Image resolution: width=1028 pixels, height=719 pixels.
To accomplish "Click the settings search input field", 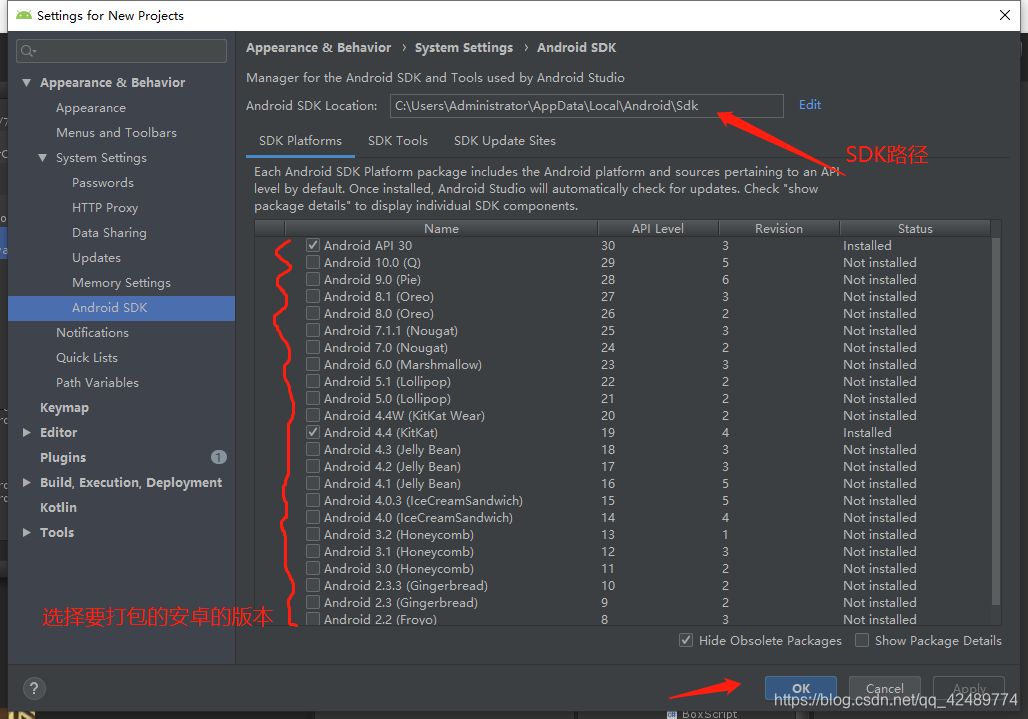I will click(x=121, y=50).
